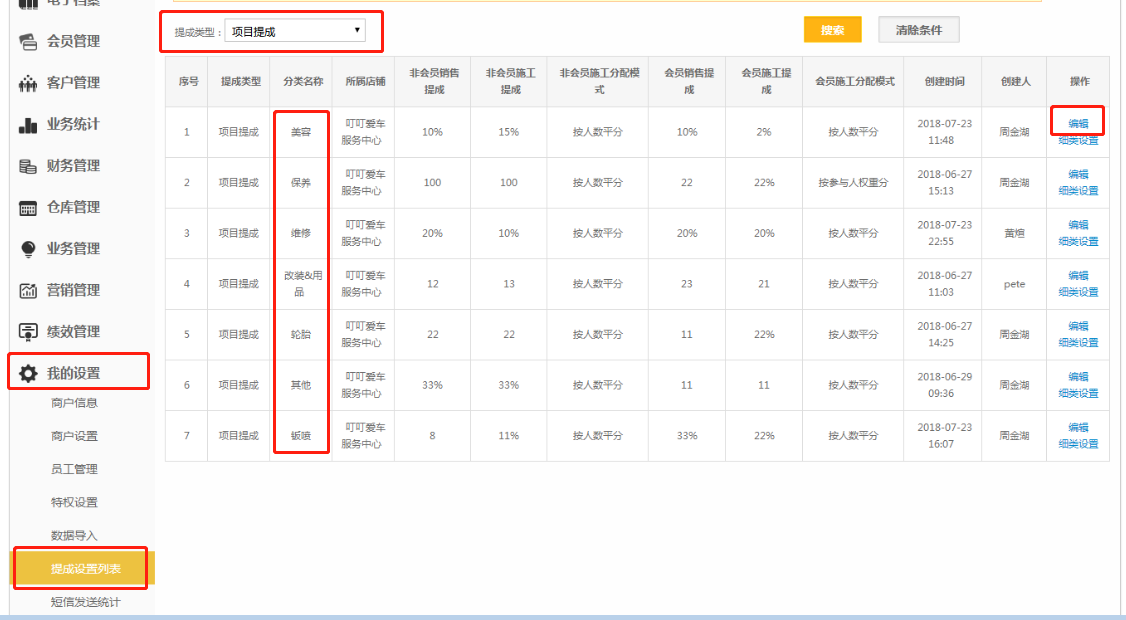1126x620 pixels.
Task: Click the 清除条件 button
Action: (x=918, y=30)
